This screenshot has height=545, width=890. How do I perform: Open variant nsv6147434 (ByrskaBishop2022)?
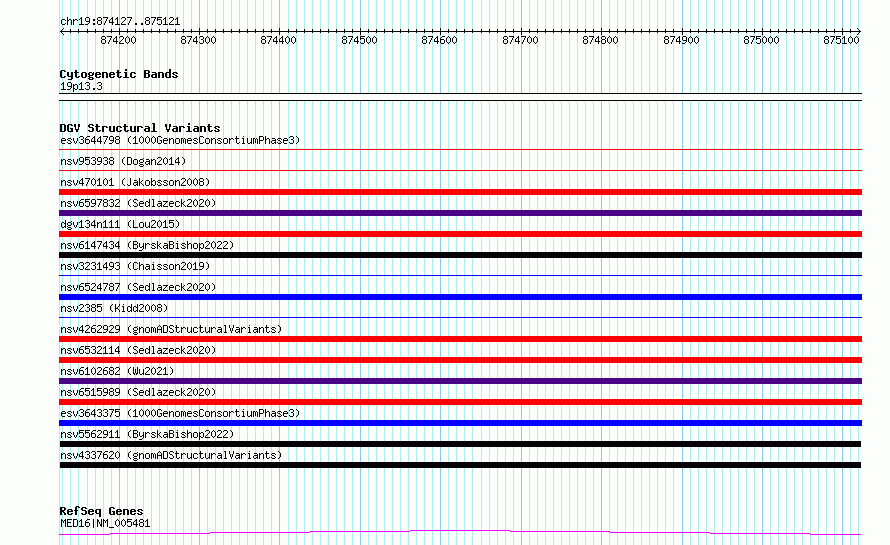pyautogui.click(x=147, y=245)
